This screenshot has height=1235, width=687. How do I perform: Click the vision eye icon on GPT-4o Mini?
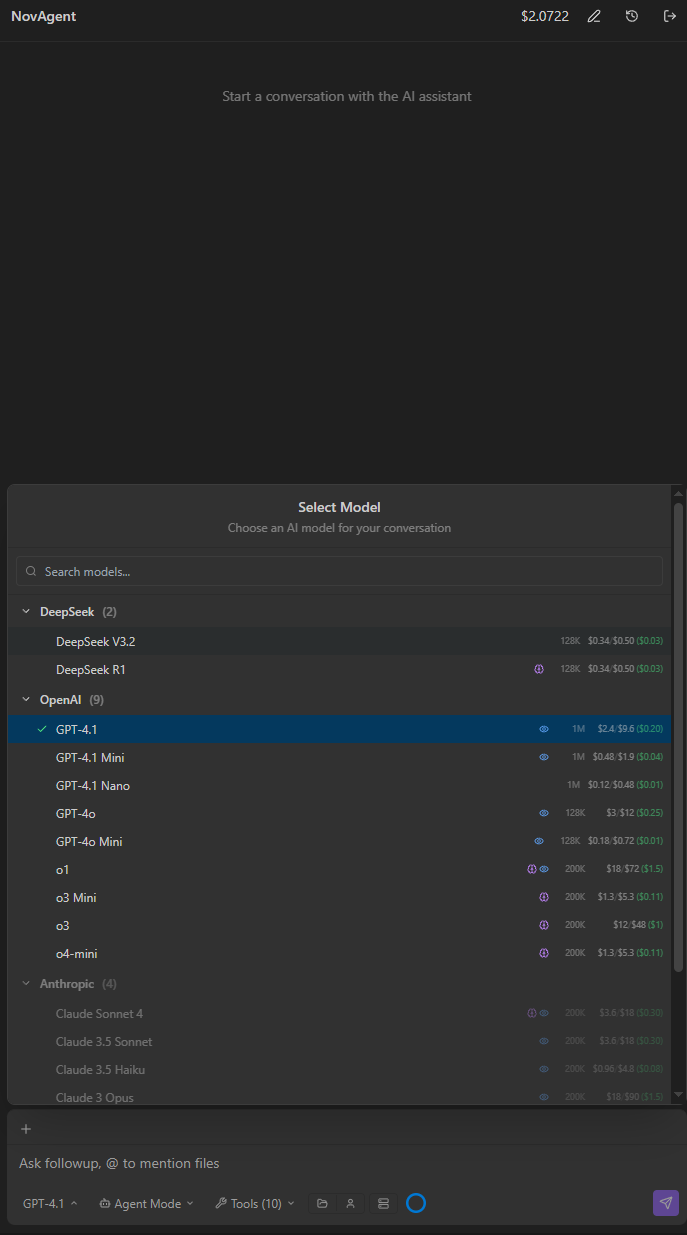(539, 841)
